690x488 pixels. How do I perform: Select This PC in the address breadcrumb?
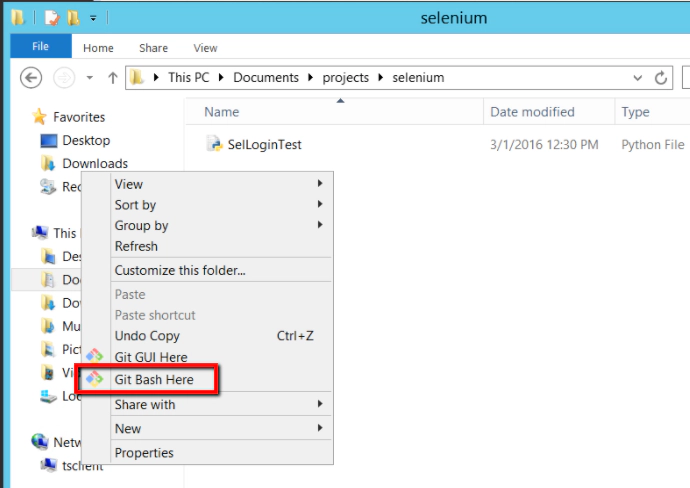pyautogui.click(x=188, y=77)
